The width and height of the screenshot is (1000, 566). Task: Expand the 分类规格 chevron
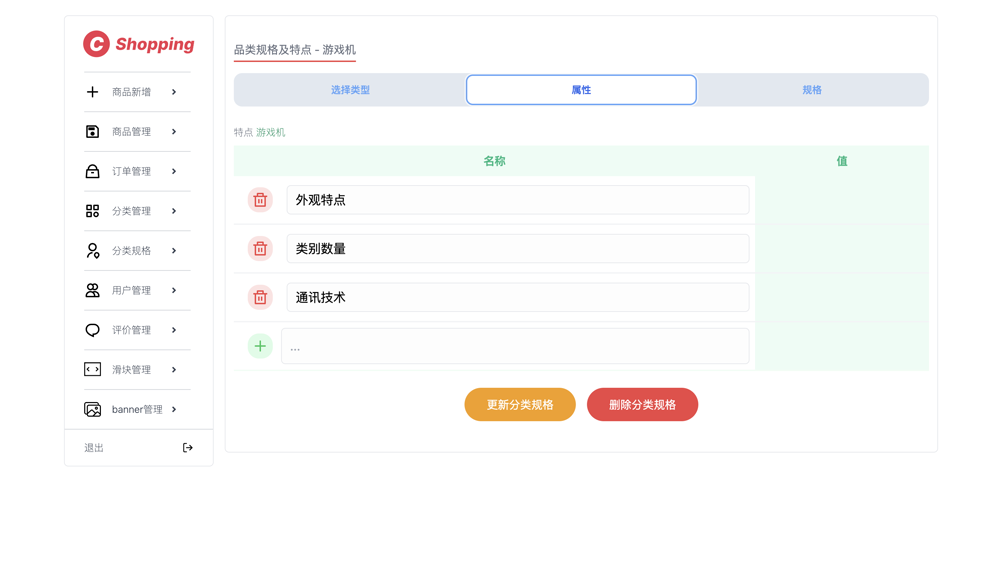(x=174, y=251)
